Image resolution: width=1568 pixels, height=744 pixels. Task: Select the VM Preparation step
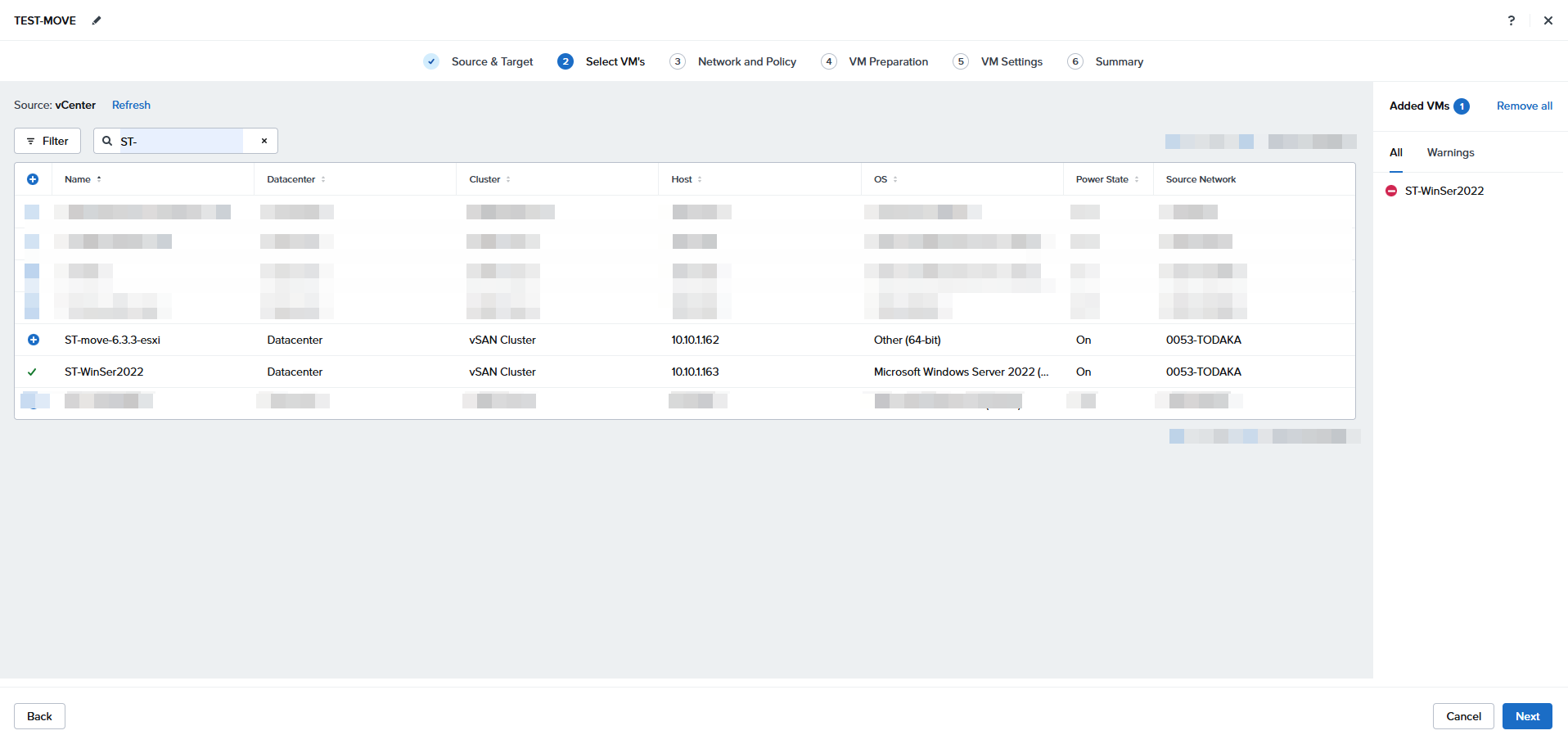pos(874,61)
